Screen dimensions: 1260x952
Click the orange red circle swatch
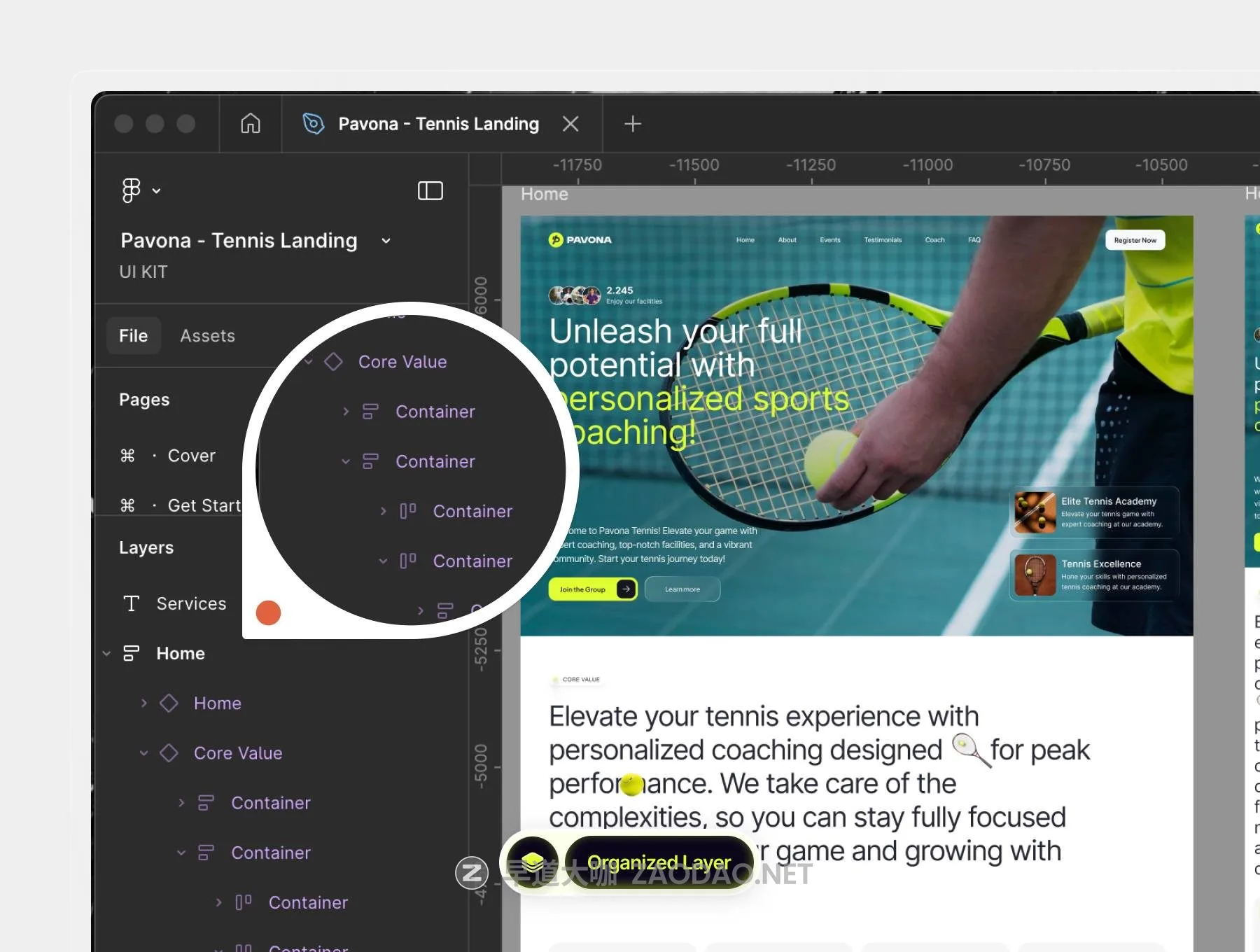[x=268, y=612]
